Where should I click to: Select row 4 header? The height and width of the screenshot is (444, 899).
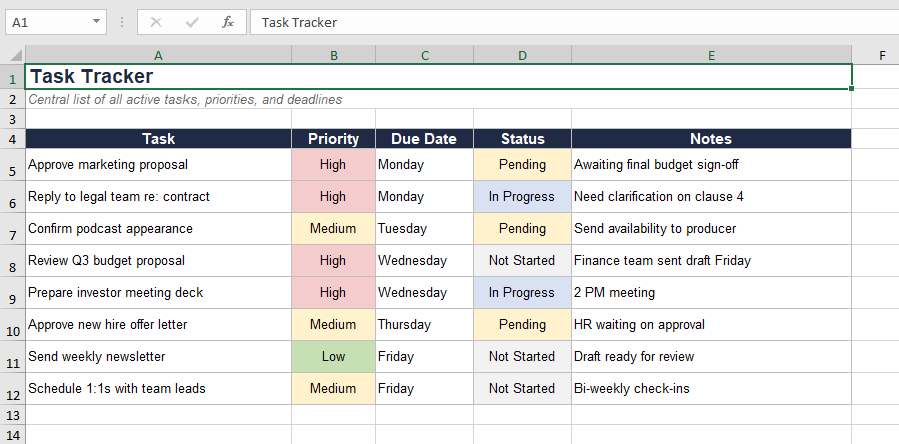[15, 138]
